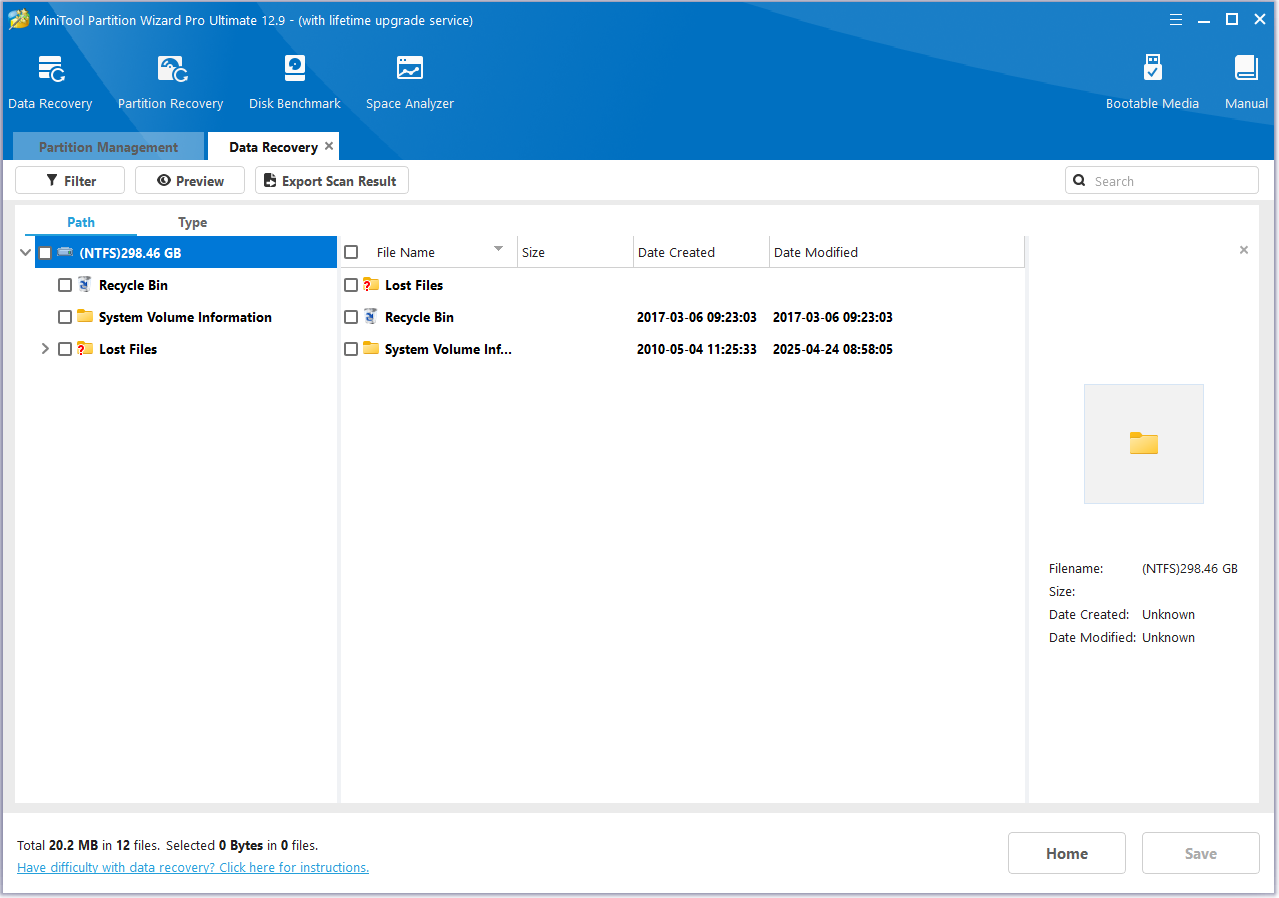Expand the Lost Files tree node
1279x898 pixels.
pos(45,349)
